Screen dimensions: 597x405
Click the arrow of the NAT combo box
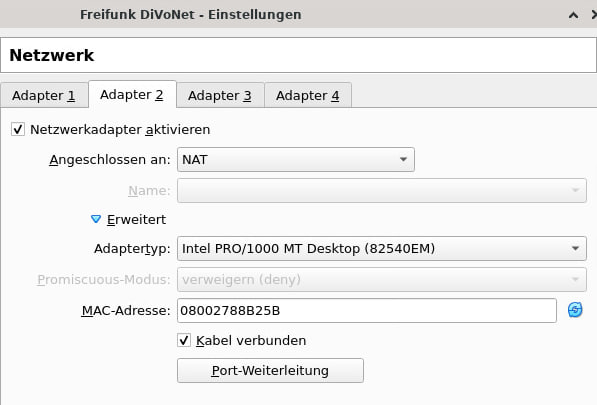(x=403, y=159)
